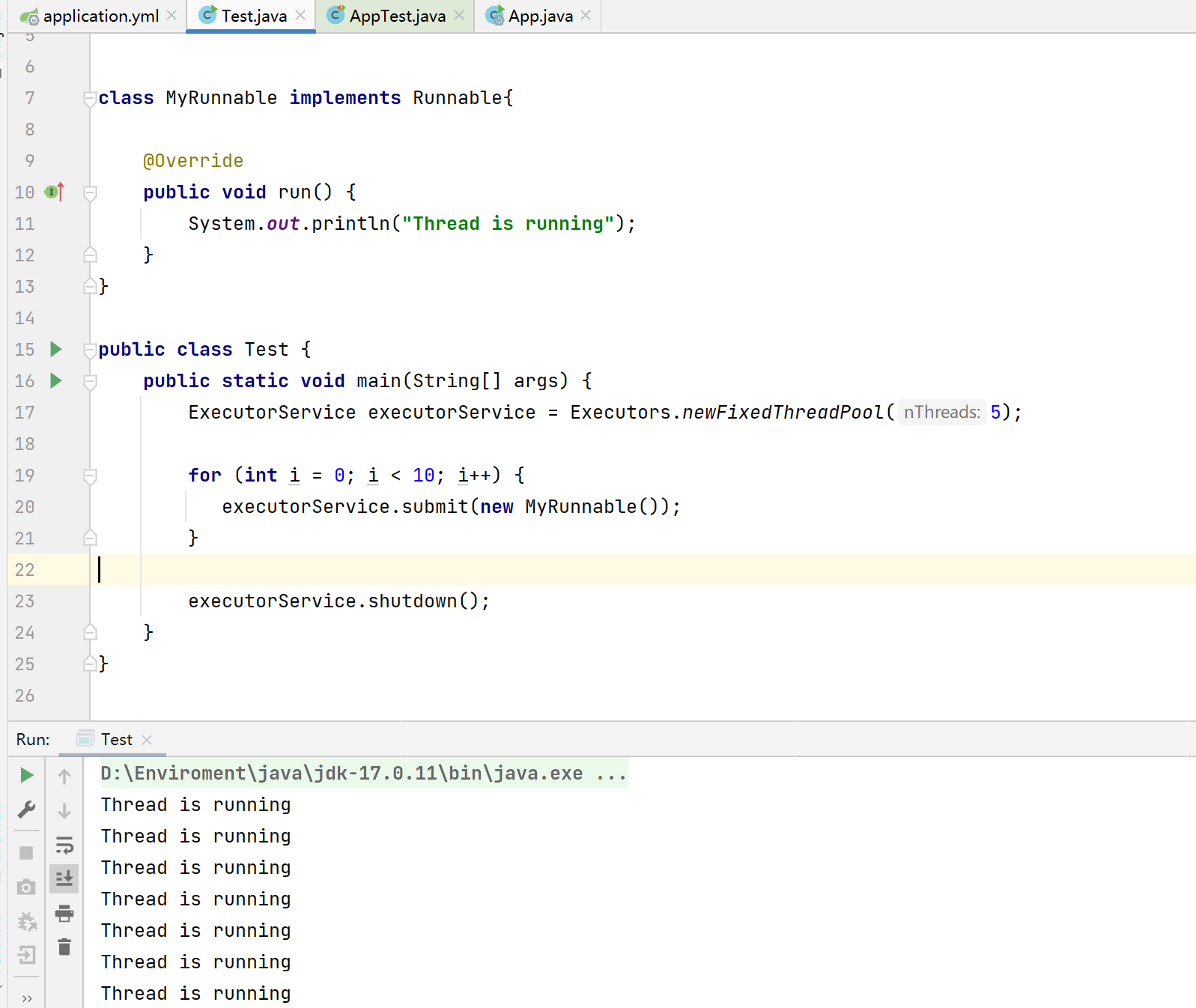This screenshot has height=1008, width=1196.
Task: Click newFixedThreadPool method call on line 17
Action: coord(783,413)
